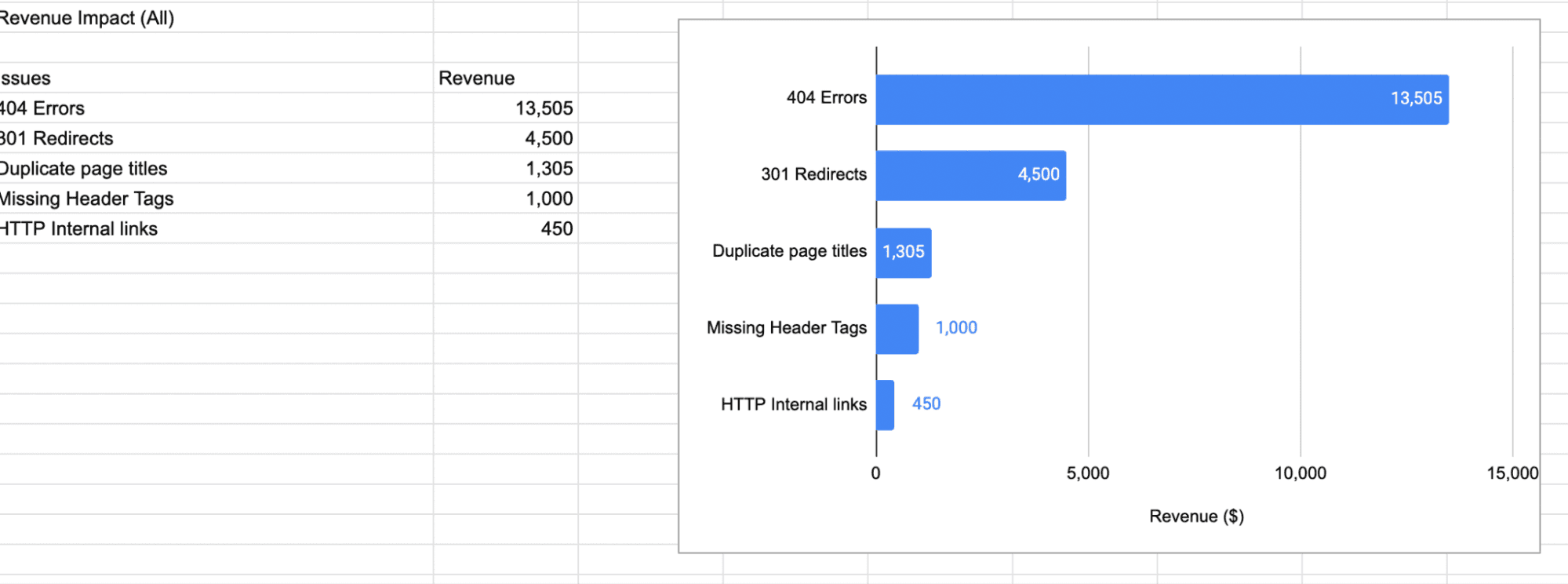Select the "Duplicate page titles" table cell

pyautogui.click(x=83, y=169)
